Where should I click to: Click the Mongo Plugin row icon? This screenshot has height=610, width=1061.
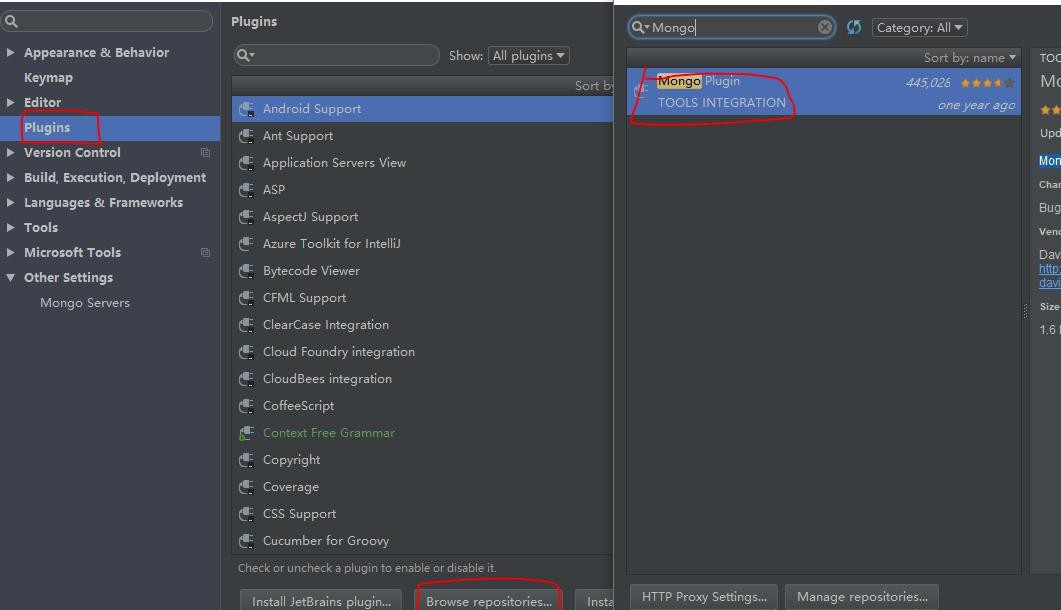tap(641, 91)
